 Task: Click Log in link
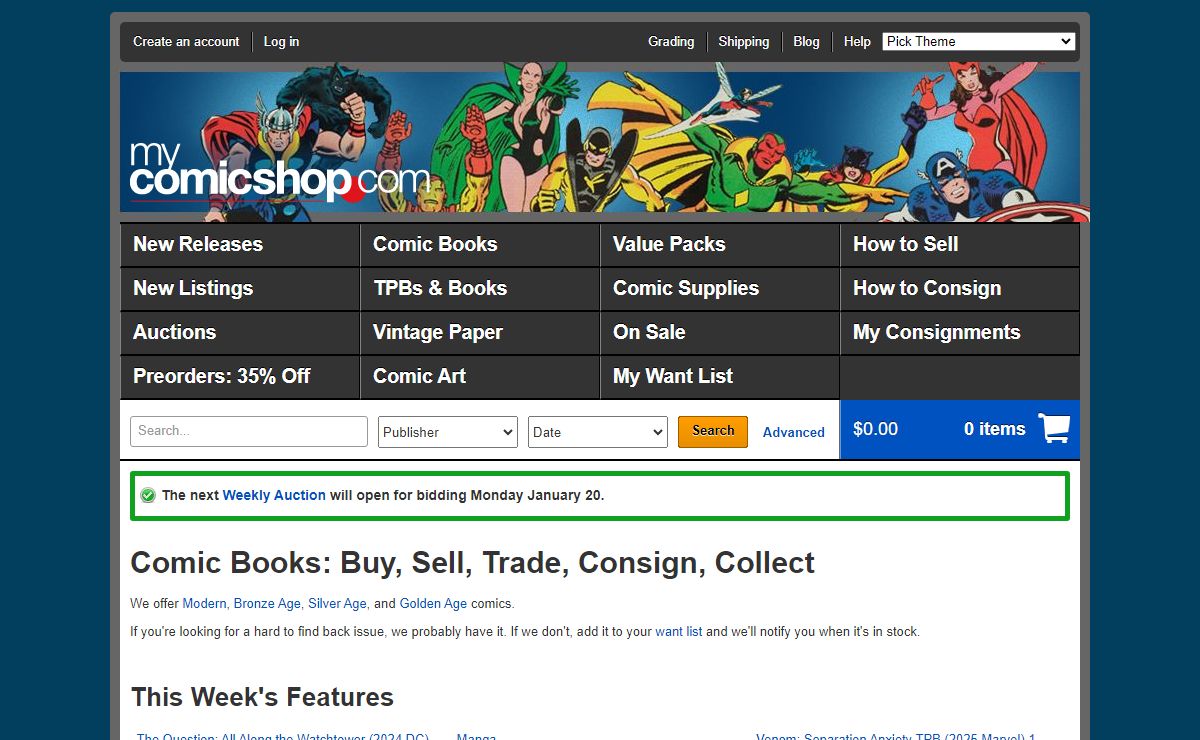[x=281, y=41]
